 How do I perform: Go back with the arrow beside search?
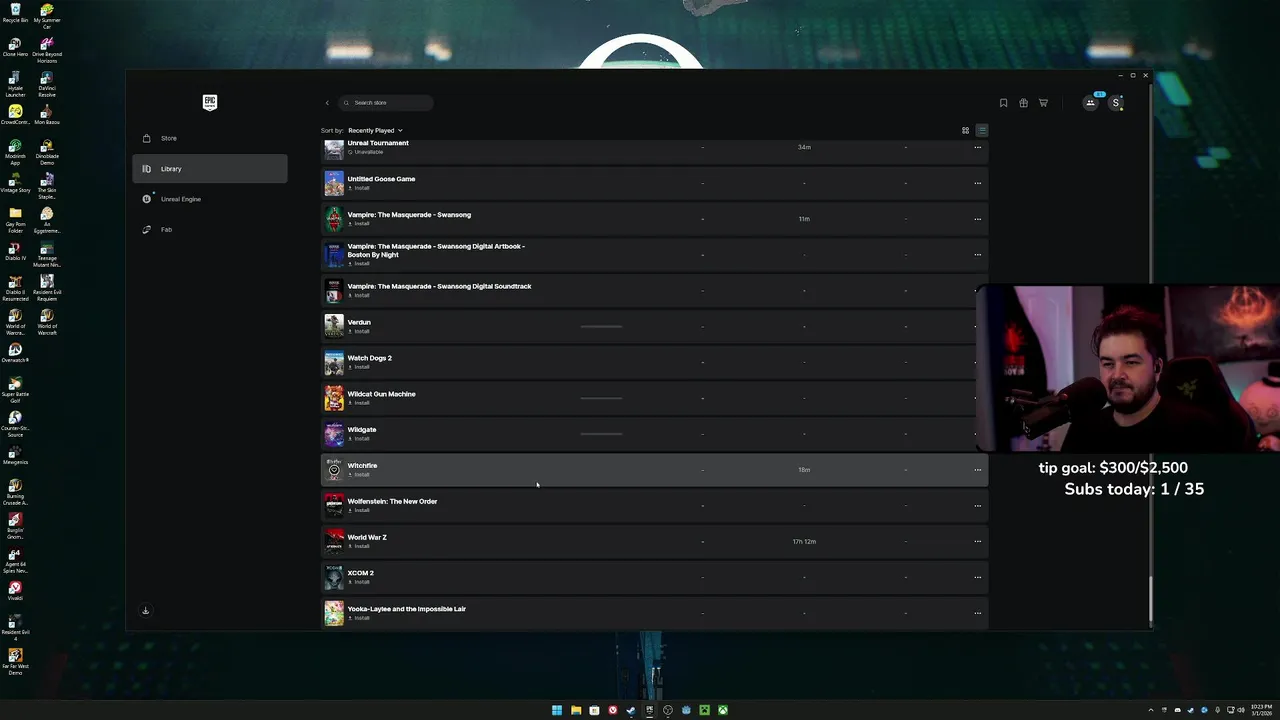click(x=327, y=103)
